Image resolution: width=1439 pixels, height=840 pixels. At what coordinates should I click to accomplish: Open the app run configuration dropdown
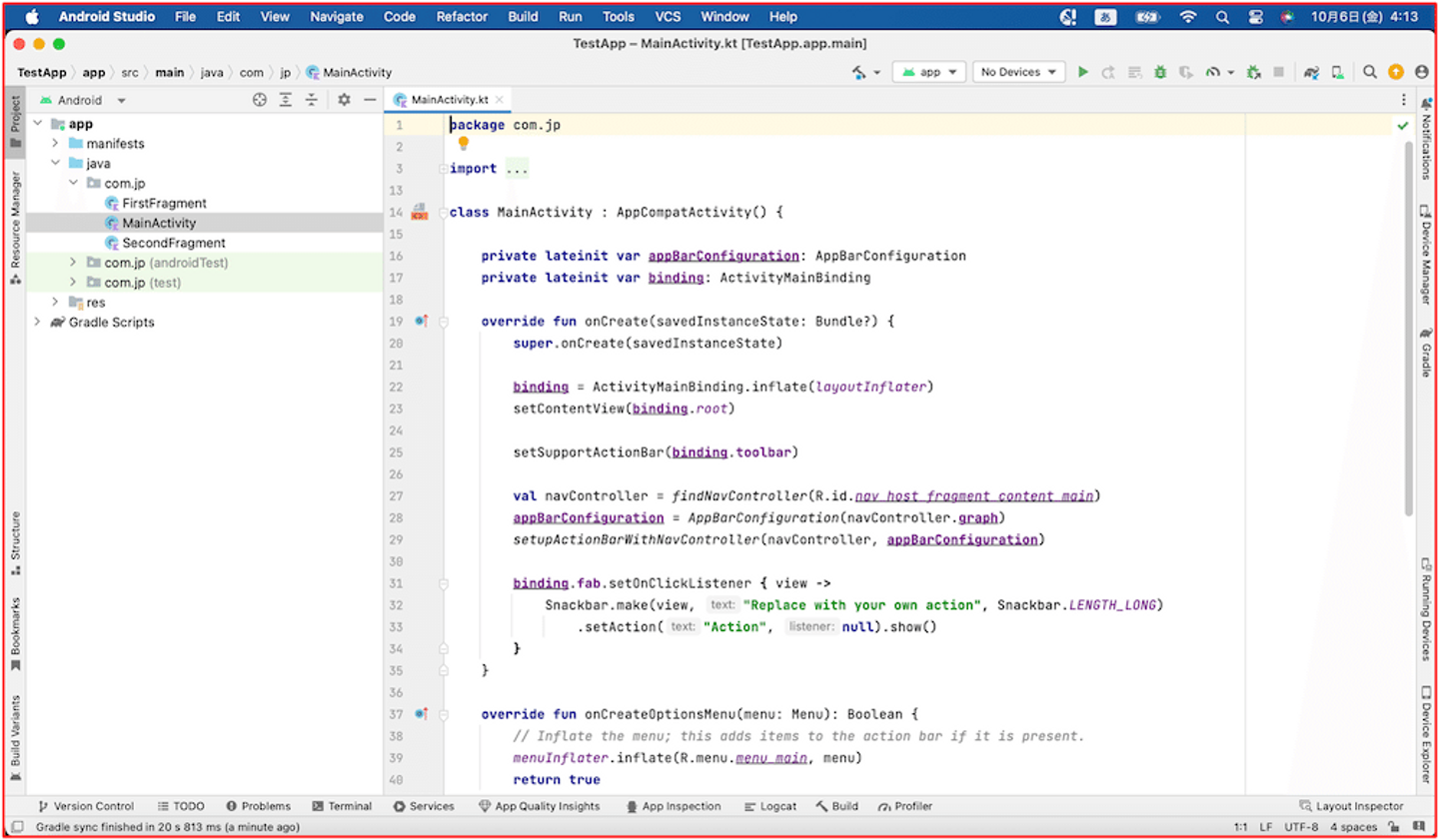coord(929,72)
